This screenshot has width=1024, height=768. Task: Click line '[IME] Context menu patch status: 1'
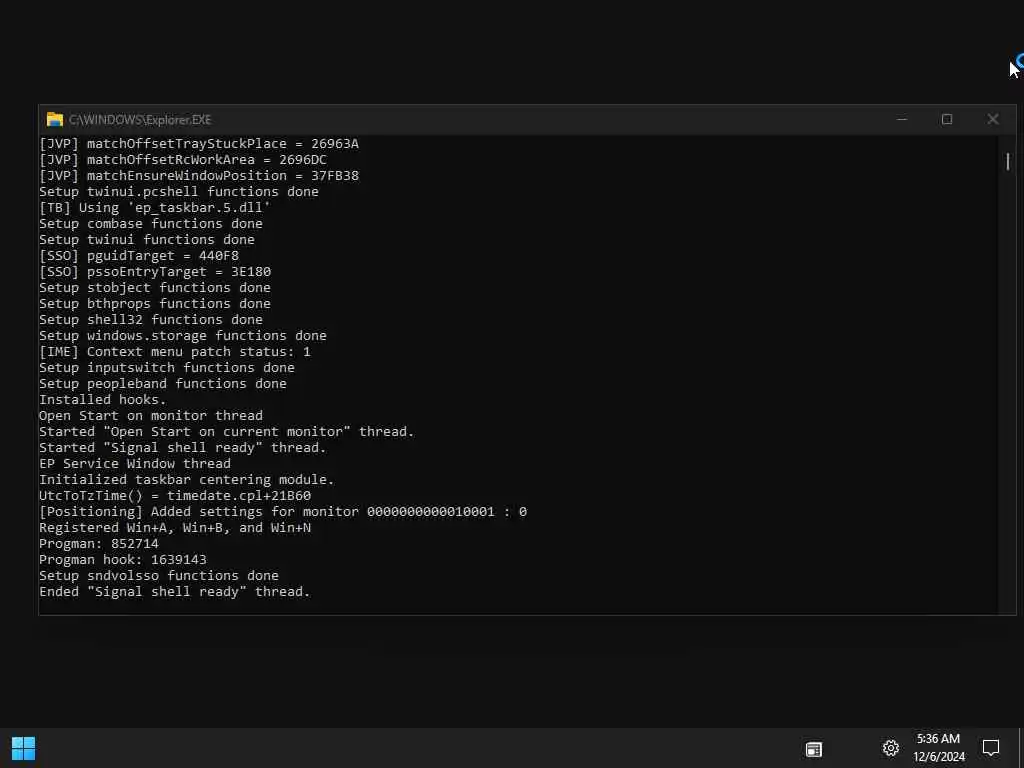[x=175, y=351]
